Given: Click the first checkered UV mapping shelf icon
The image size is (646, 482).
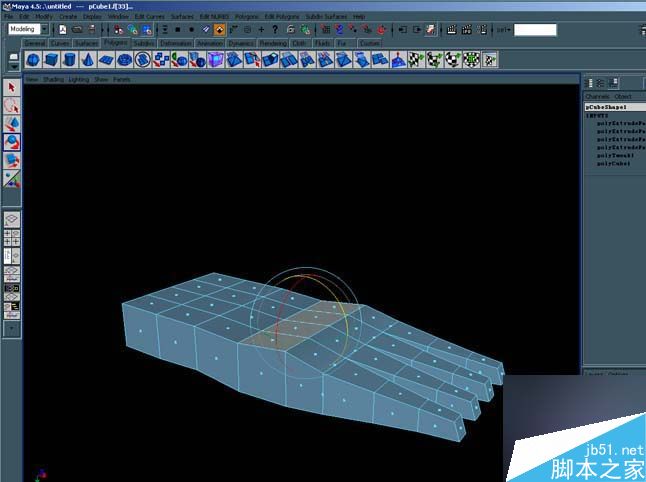Looking at the screenshot, I should coord(416,60).
